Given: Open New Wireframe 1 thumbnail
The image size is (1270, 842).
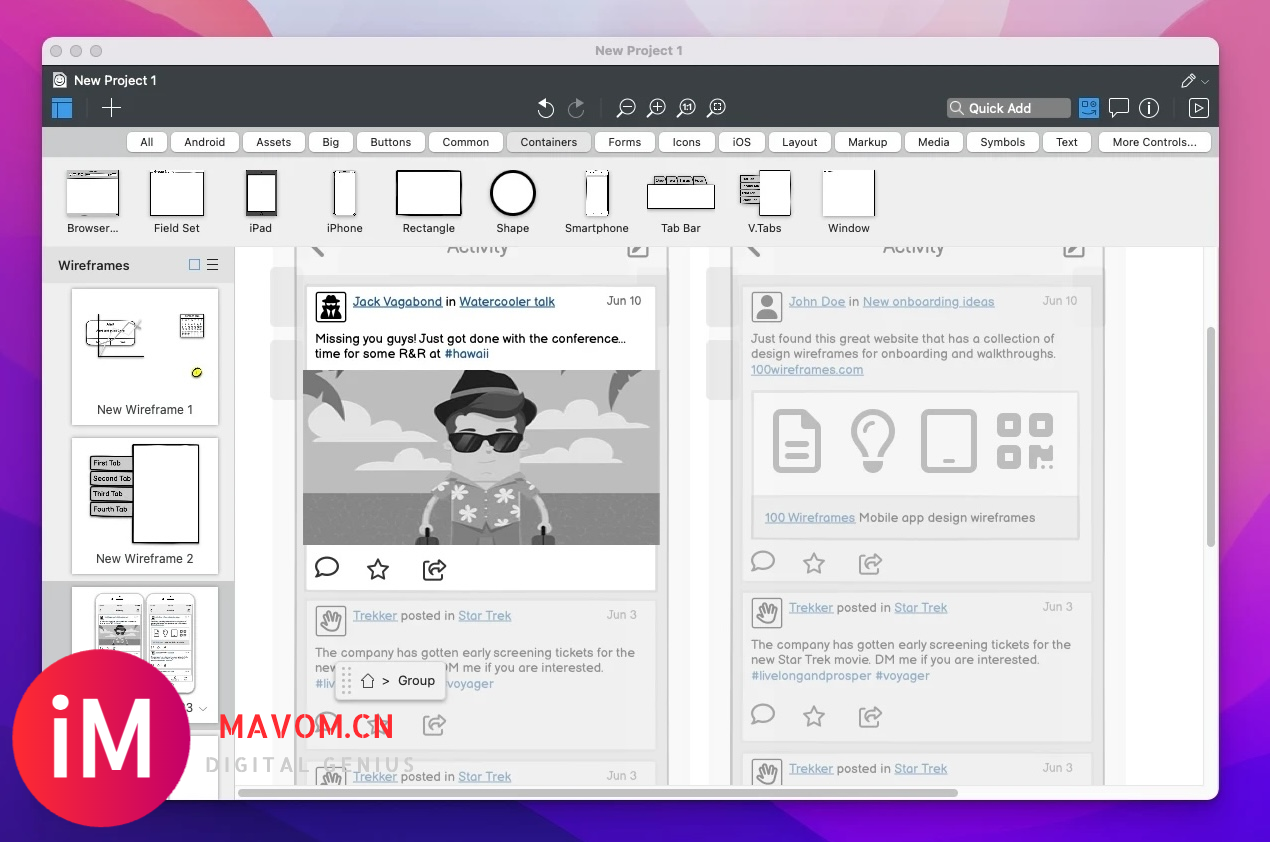Looking at the screenshot, I should coord(145,357).
